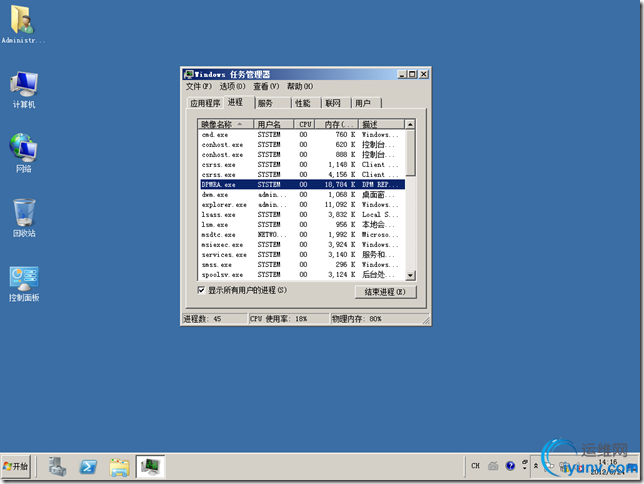The image size is (644, 484).
Task: Switch to the 服务 tab
Action: pyautogui.click(x=272, y=103)
